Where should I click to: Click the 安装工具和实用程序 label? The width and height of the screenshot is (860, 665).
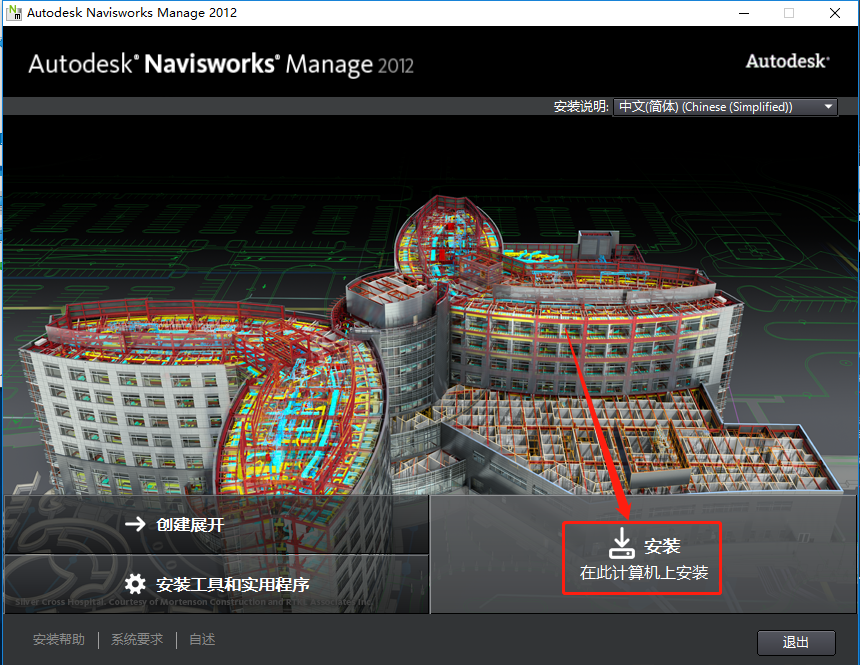233,585
